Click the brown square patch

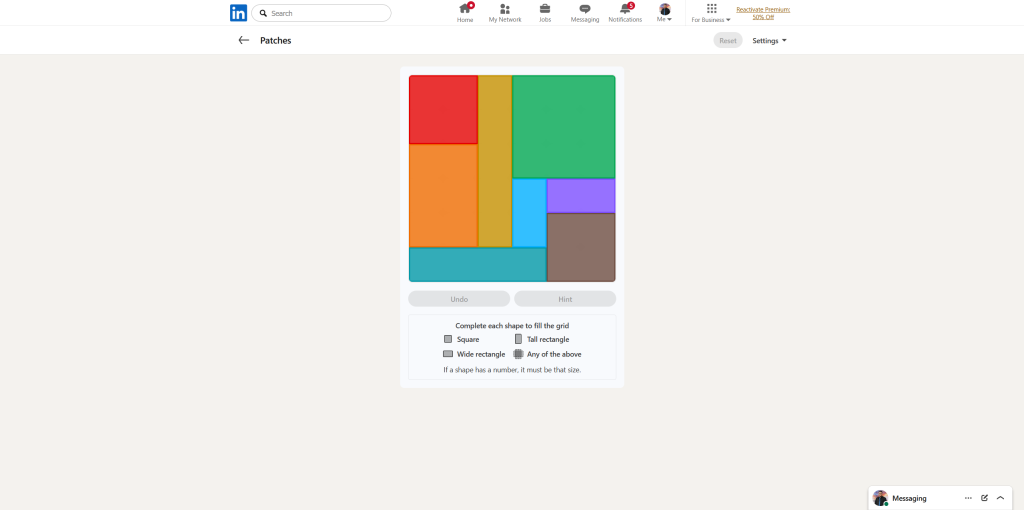coord(581,247)
